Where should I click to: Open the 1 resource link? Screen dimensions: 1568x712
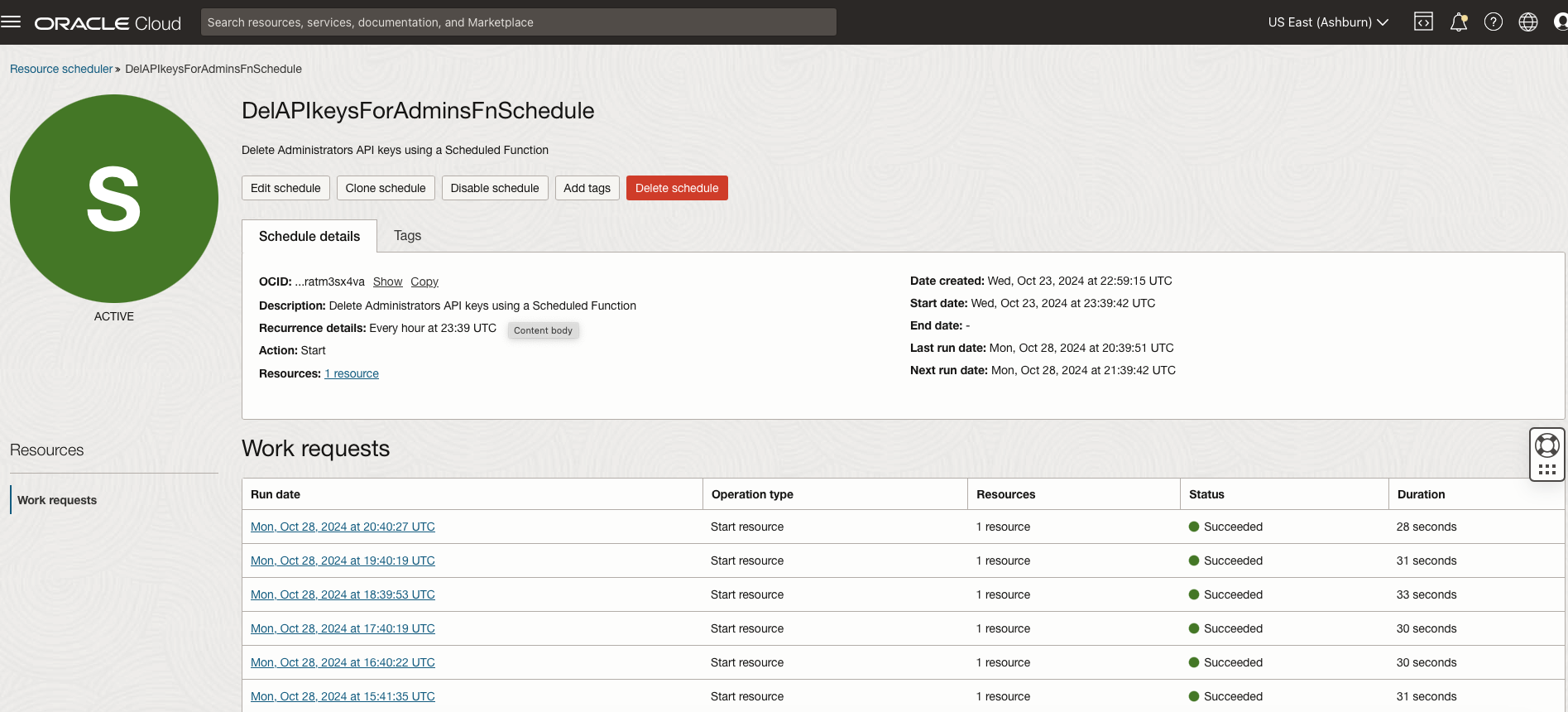coord(352,373)
